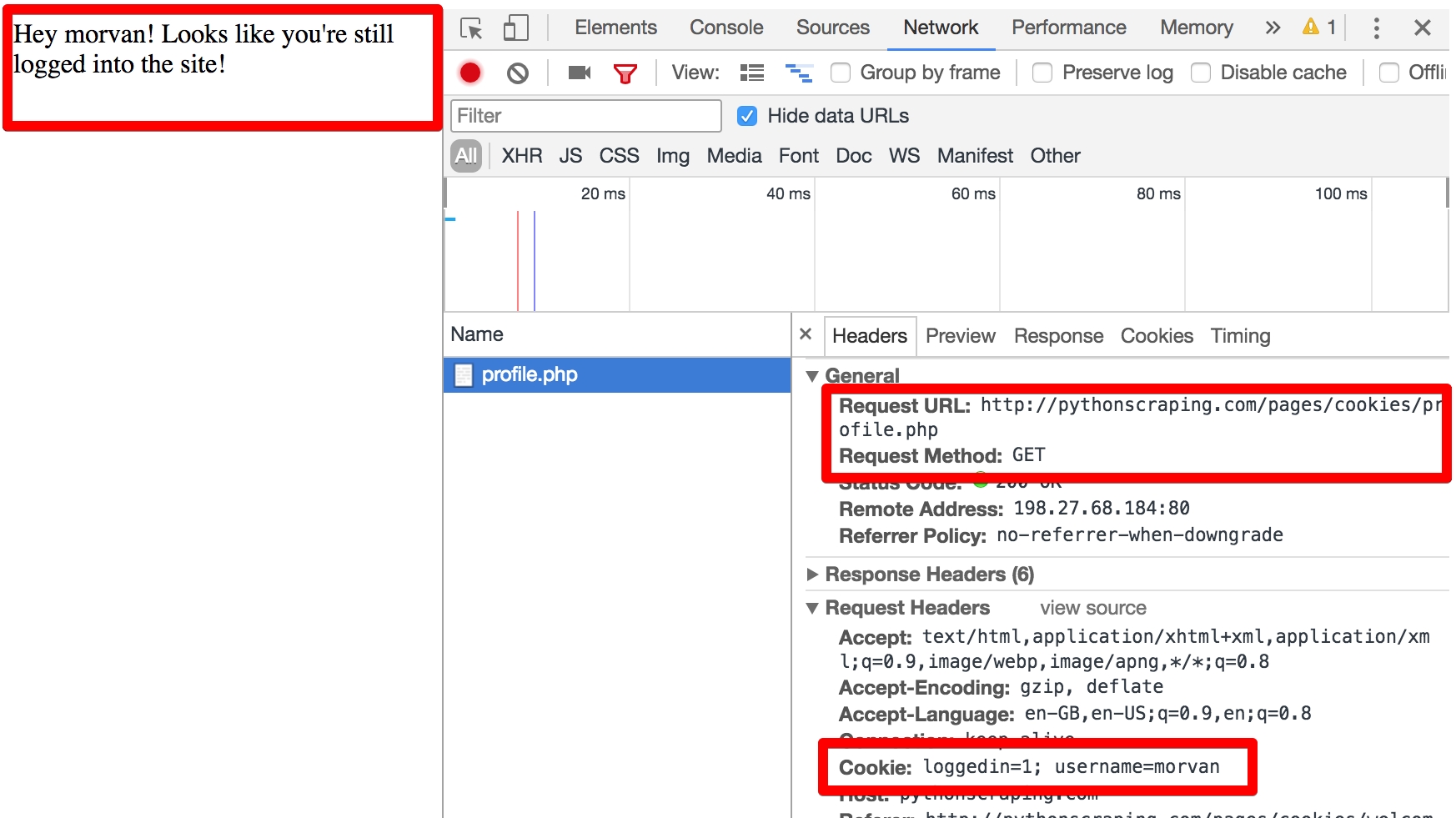Click the inspect element picker icon

[x=471, y=28]
